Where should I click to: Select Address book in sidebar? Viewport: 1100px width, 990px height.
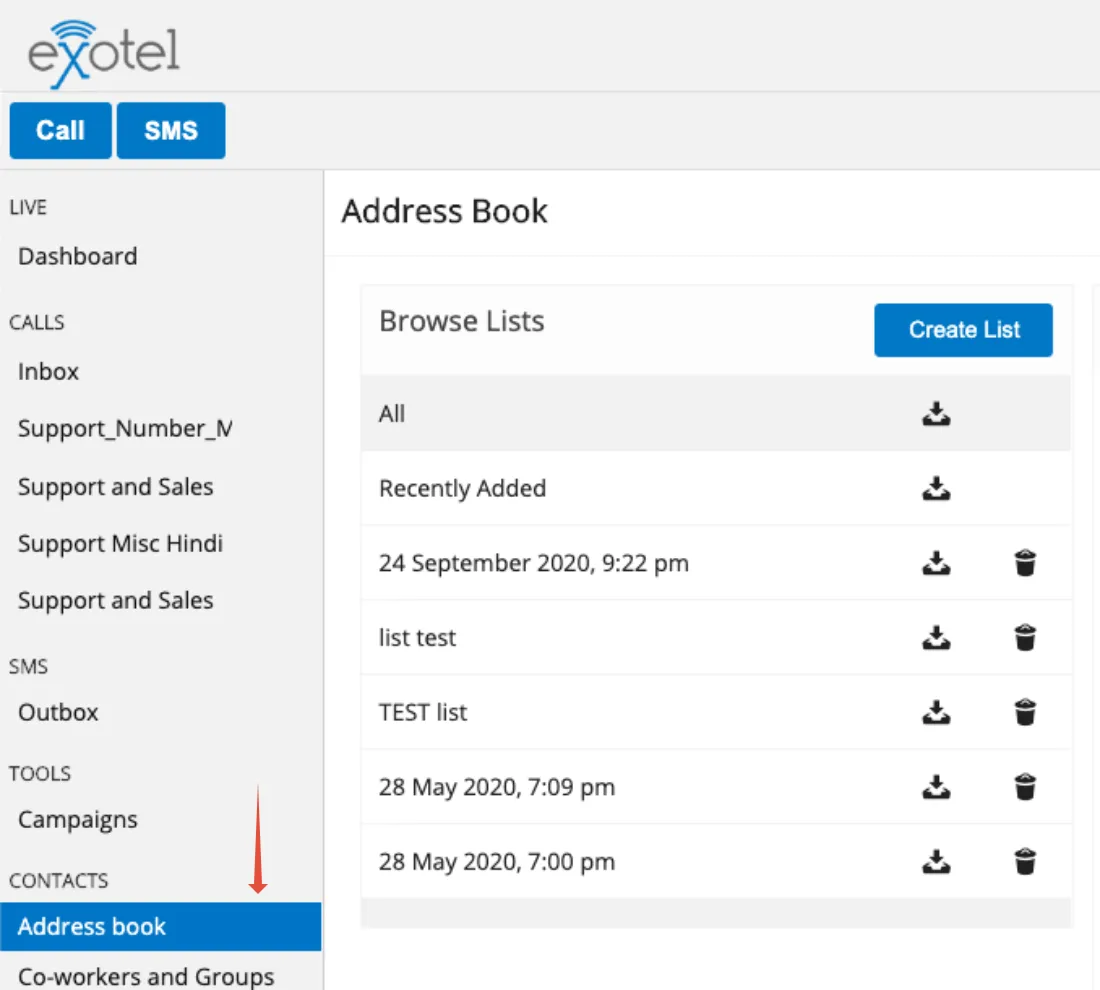pyautogui.click(x=161, y=927)
